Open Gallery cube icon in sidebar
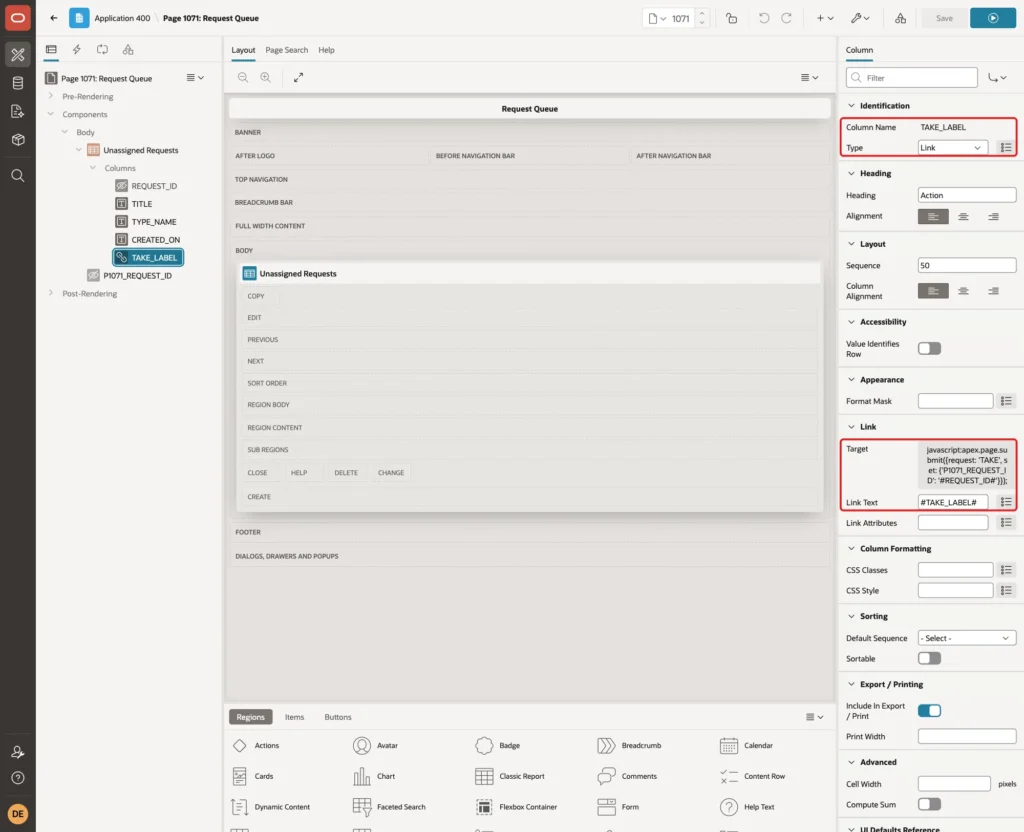This screenshot has width=1024, height=832. click(18, 139)
